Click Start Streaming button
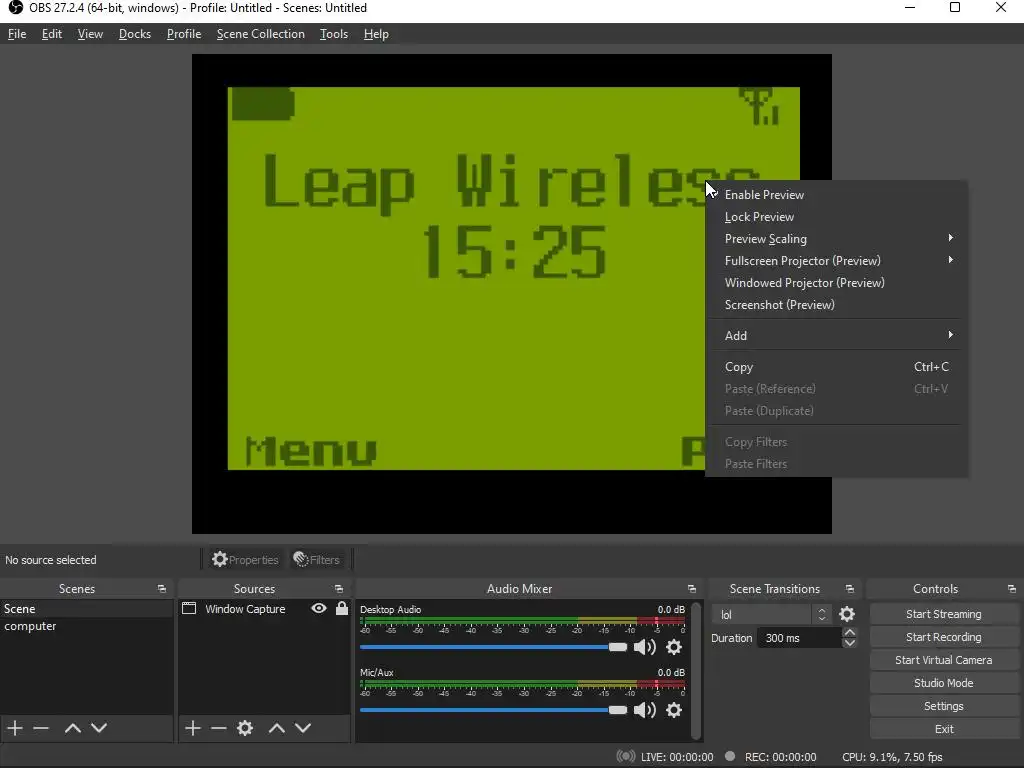This screenshot has height=768, width=1024. pos(944,614)
